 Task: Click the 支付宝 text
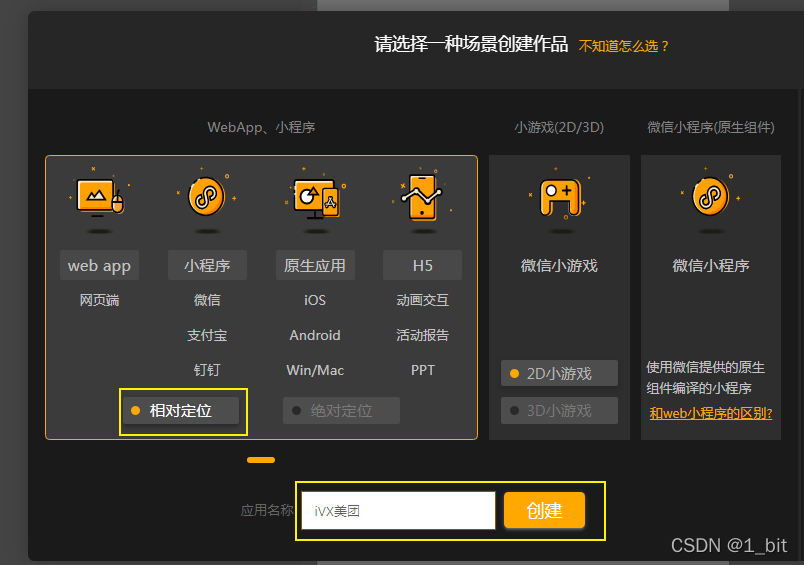pyautogui.click(x=207, y=335)
